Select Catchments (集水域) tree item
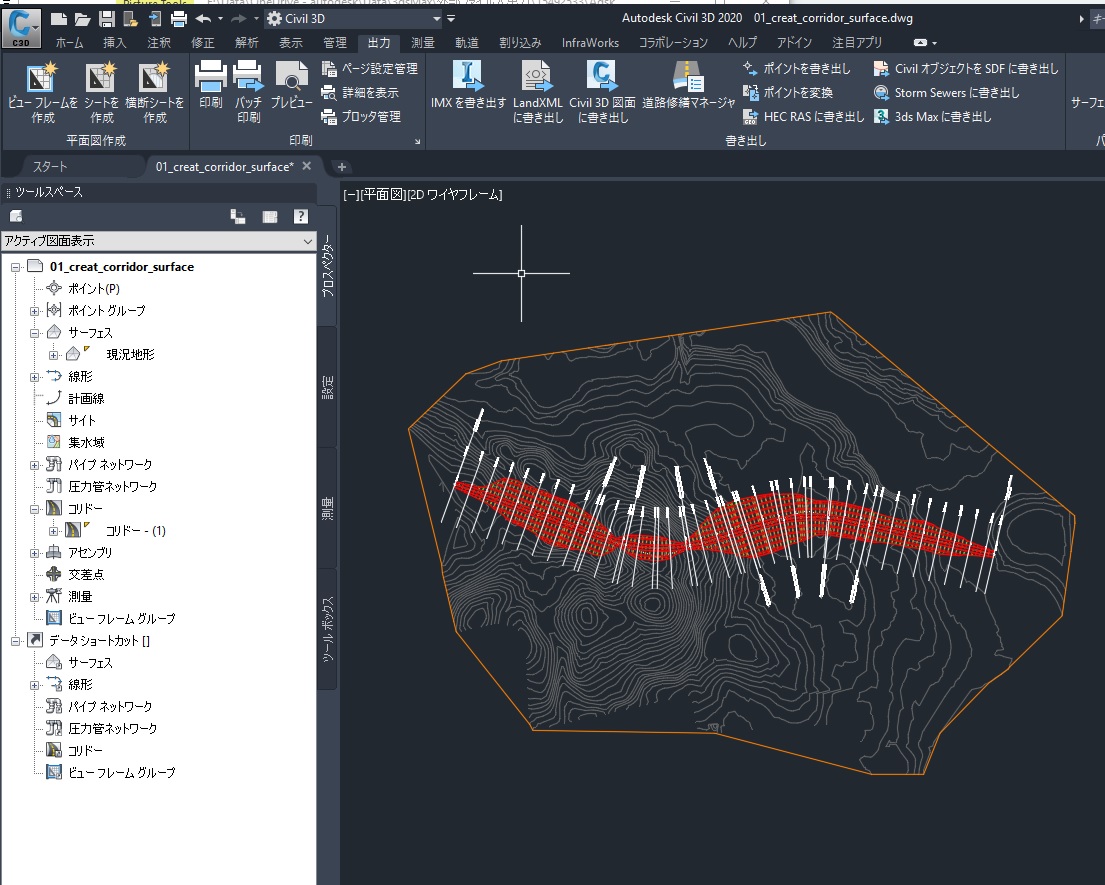The width and height of the screenshot is (1105, 885). [x=86, y=442]
